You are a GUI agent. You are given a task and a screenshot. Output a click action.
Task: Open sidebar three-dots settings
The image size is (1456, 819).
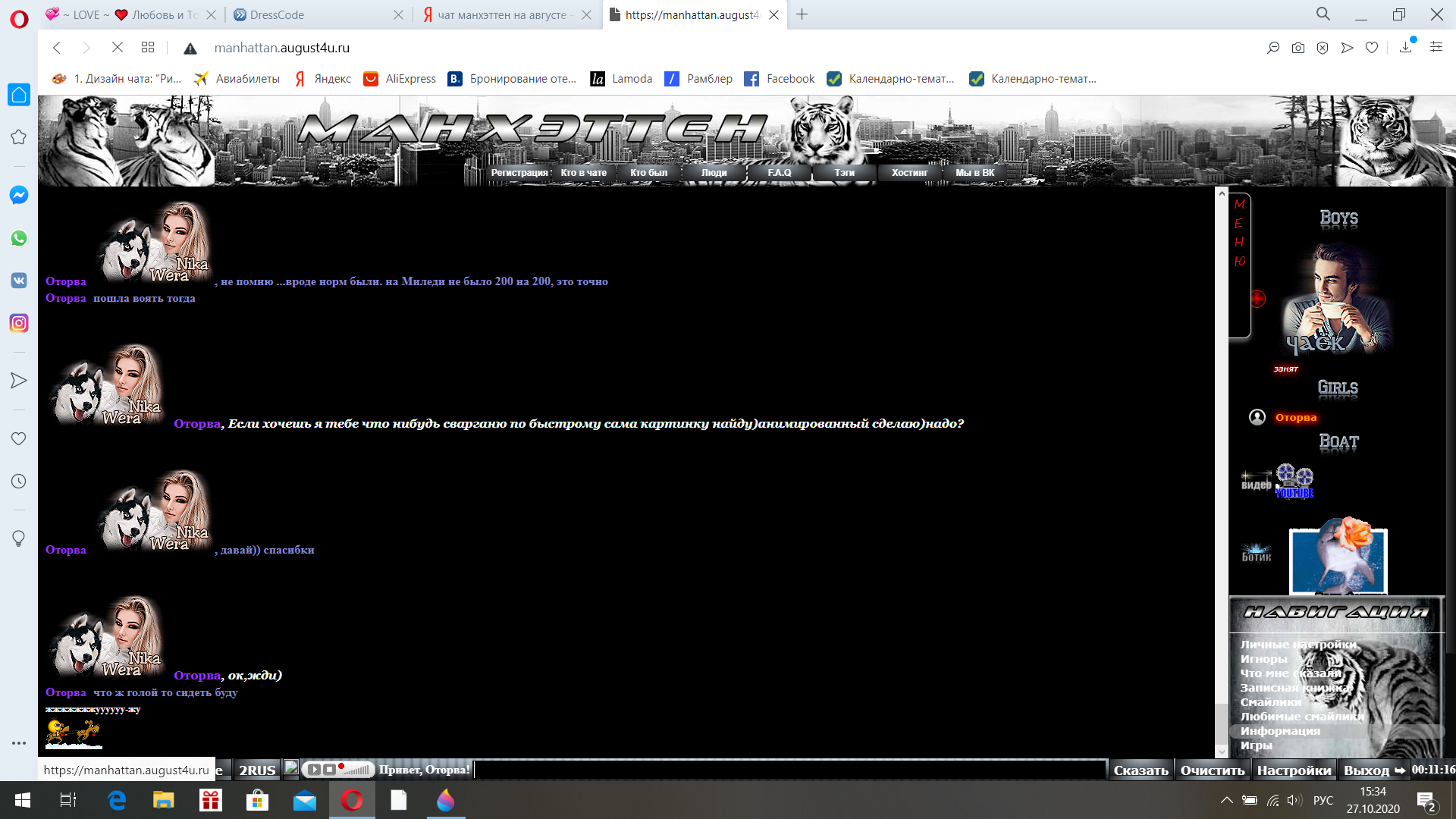point(19,743)
